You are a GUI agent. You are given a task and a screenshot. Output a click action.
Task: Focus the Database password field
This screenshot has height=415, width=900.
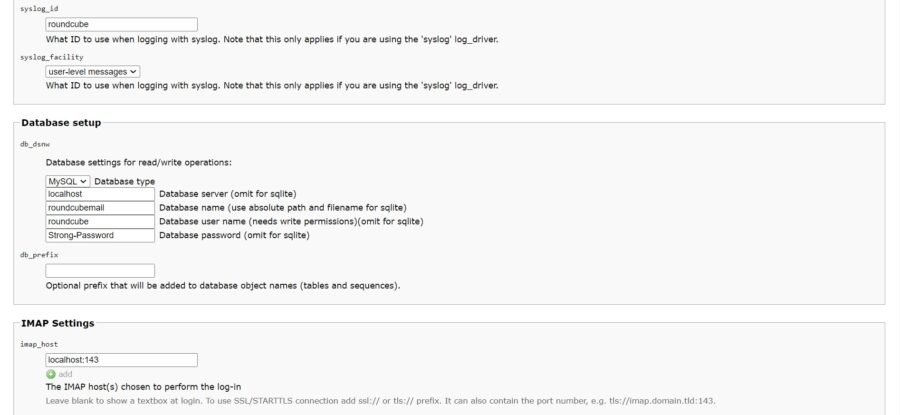[100, 235]
